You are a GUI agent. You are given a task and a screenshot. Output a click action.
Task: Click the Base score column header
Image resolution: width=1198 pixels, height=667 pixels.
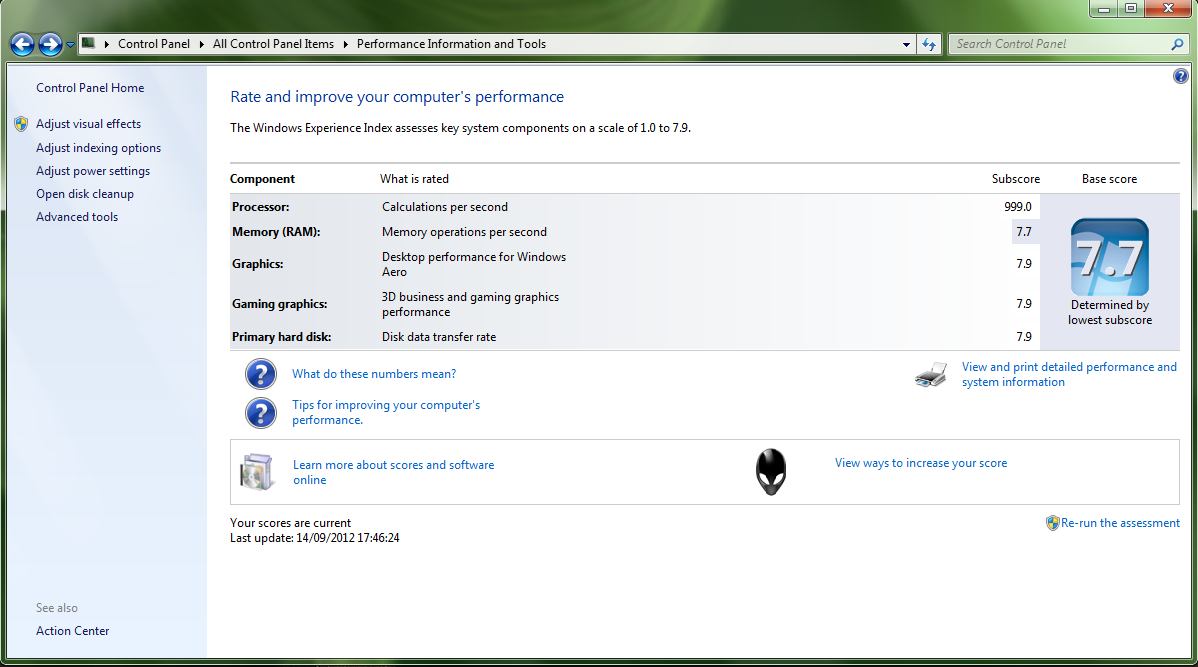(1109, 179)
